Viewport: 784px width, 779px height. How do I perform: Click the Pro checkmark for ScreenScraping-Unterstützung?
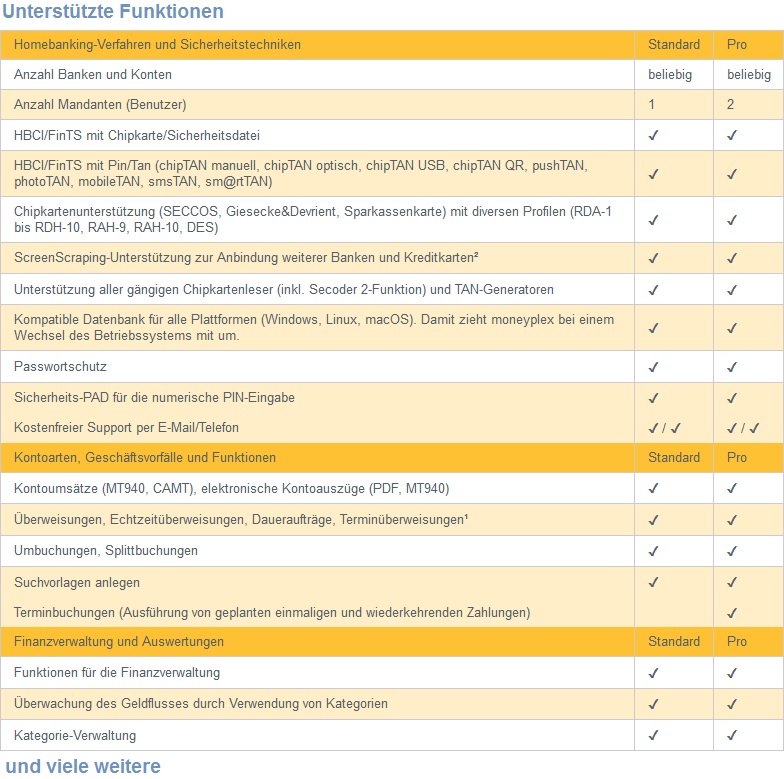click(732, 258)
